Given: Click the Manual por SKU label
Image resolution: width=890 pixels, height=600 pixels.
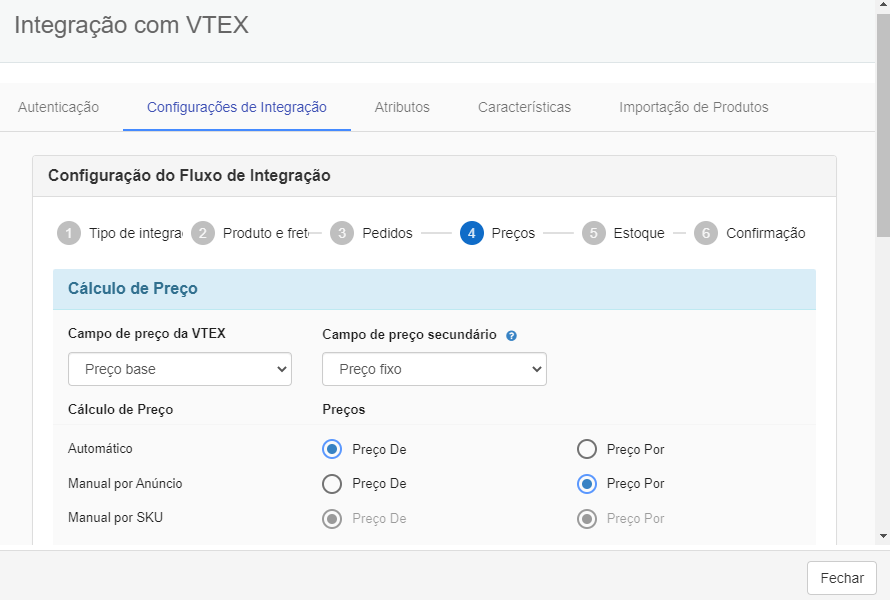Looking at the screenshot, I should click(115, 518).
